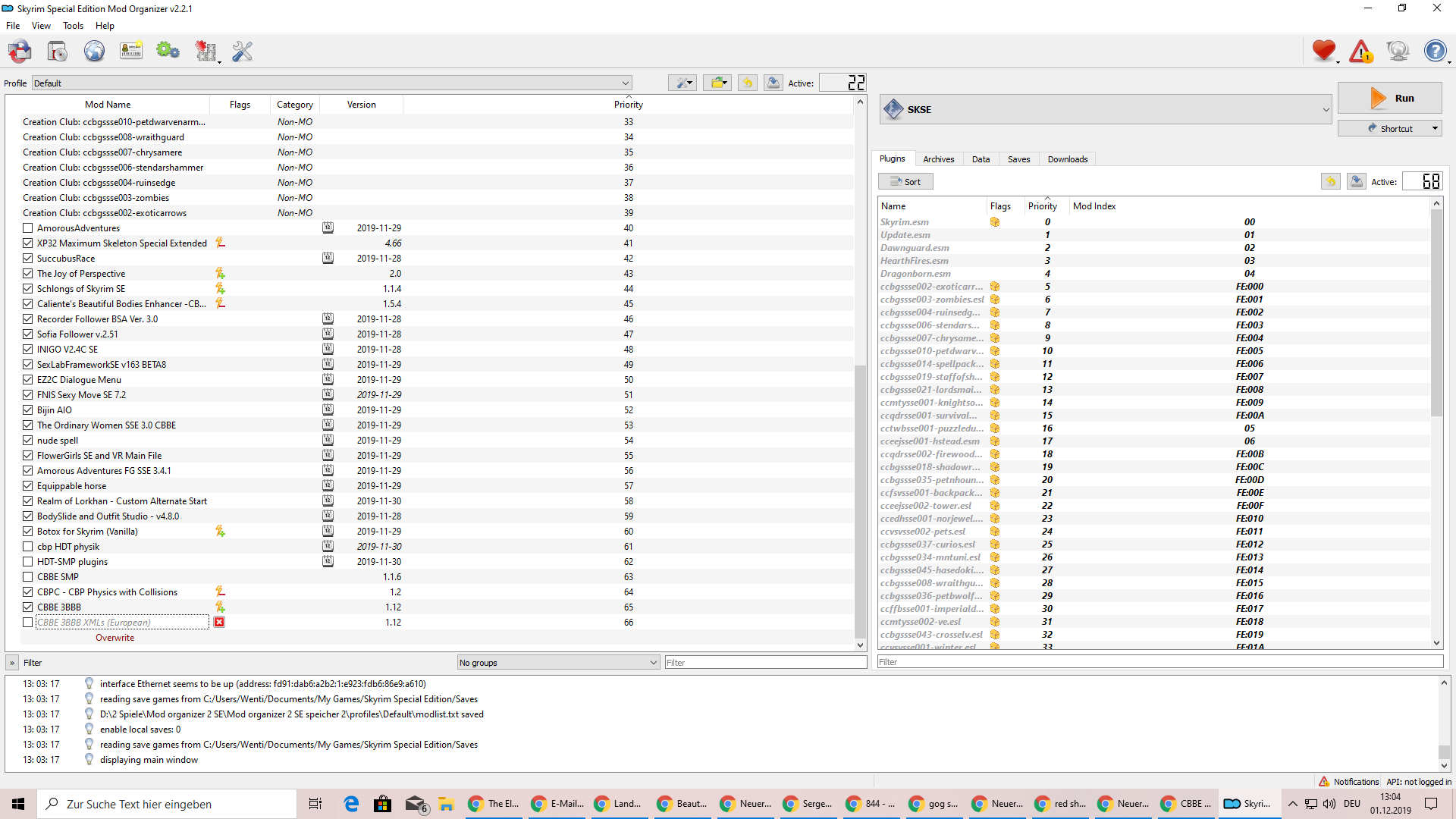
Task: Open the folder shortcuts dropdown button
Action: pos(717,83)
